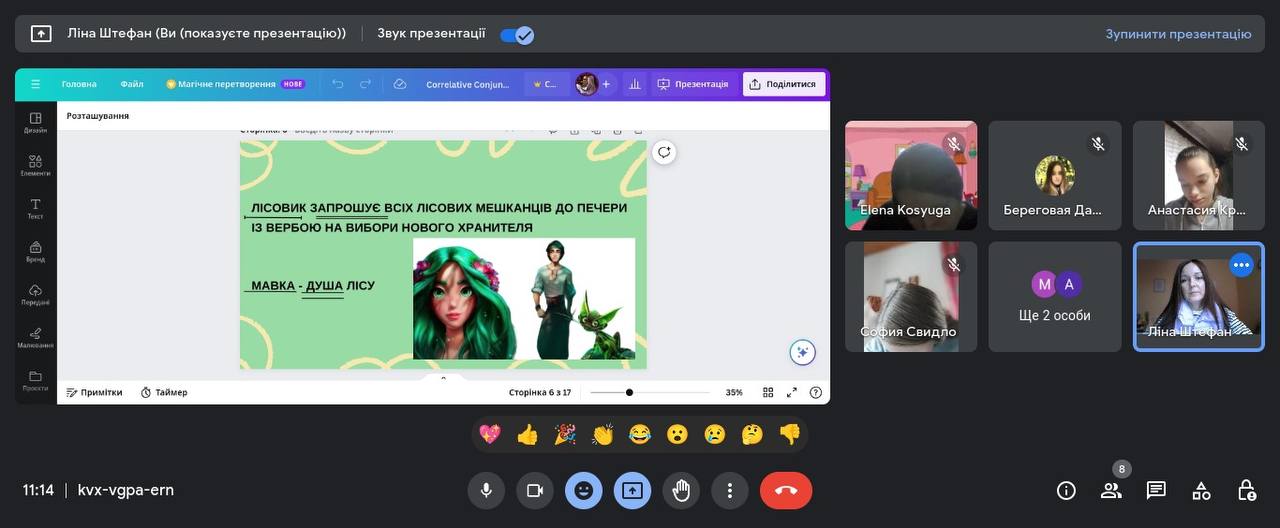The width and height of the screenshot is (1280, 528).
Task: Show meeting details info icon
Action: pos(1066,490)
